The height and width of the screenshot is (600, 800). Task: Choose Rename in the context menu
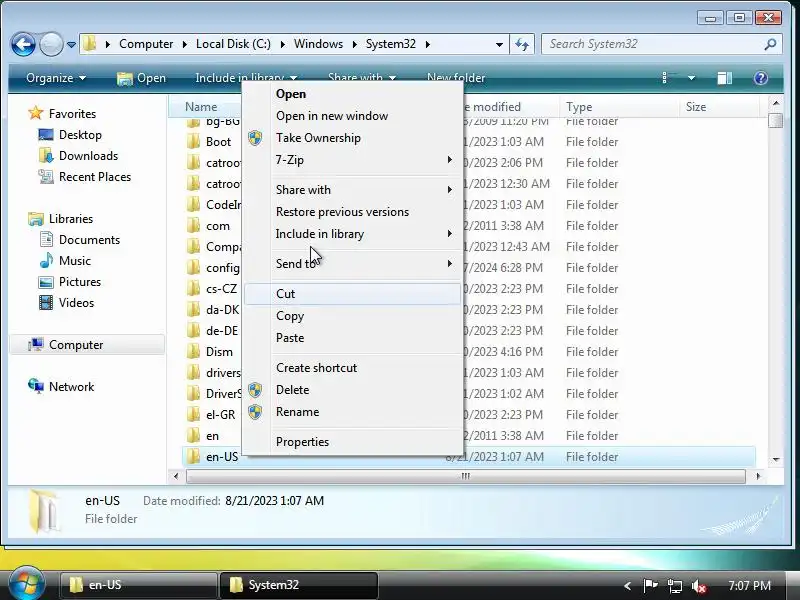click(x=352, y=412)
